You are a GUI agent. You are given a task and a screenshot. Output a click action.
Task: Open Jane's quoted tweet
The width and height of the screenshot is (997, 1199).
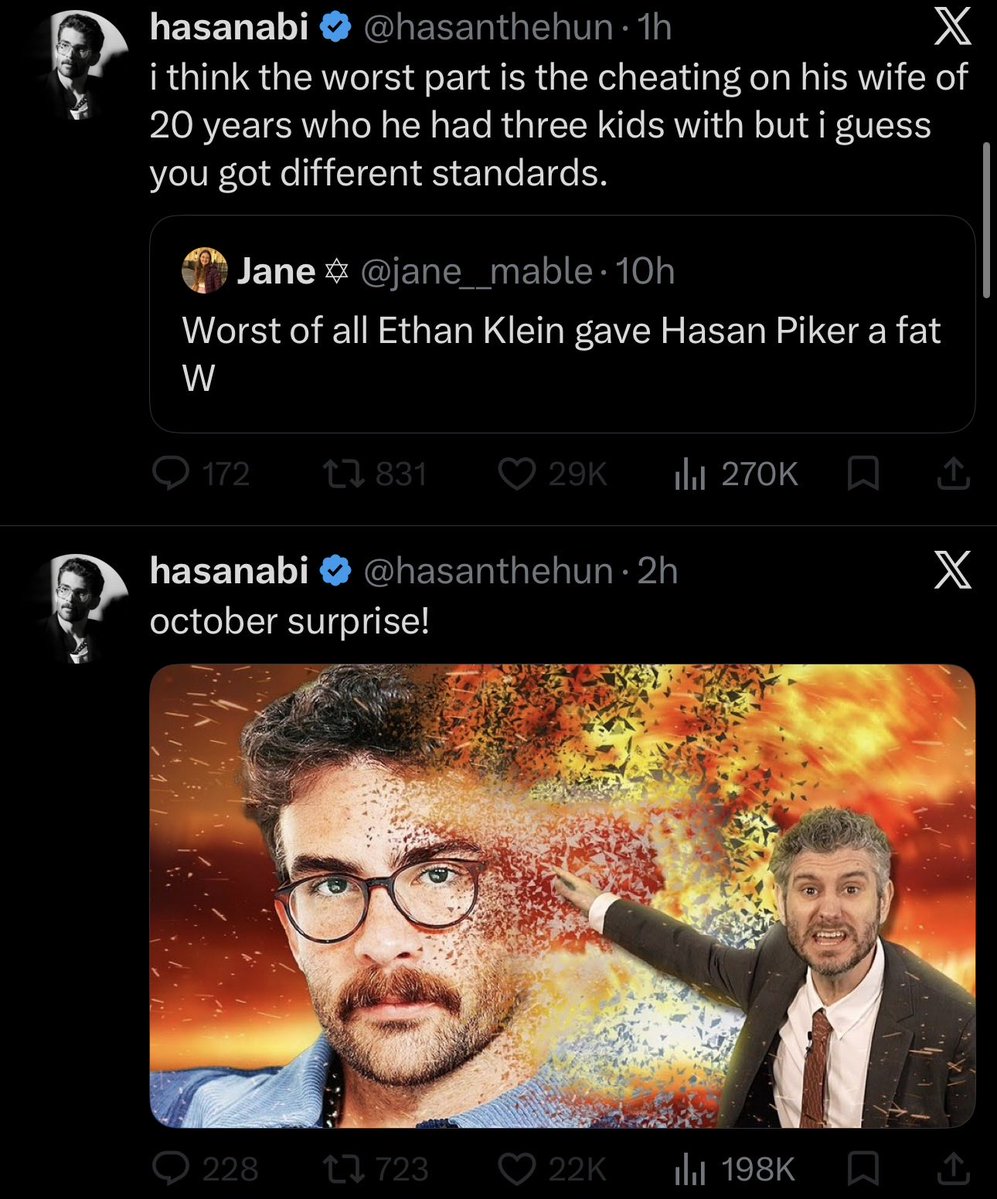coord(562,324)
